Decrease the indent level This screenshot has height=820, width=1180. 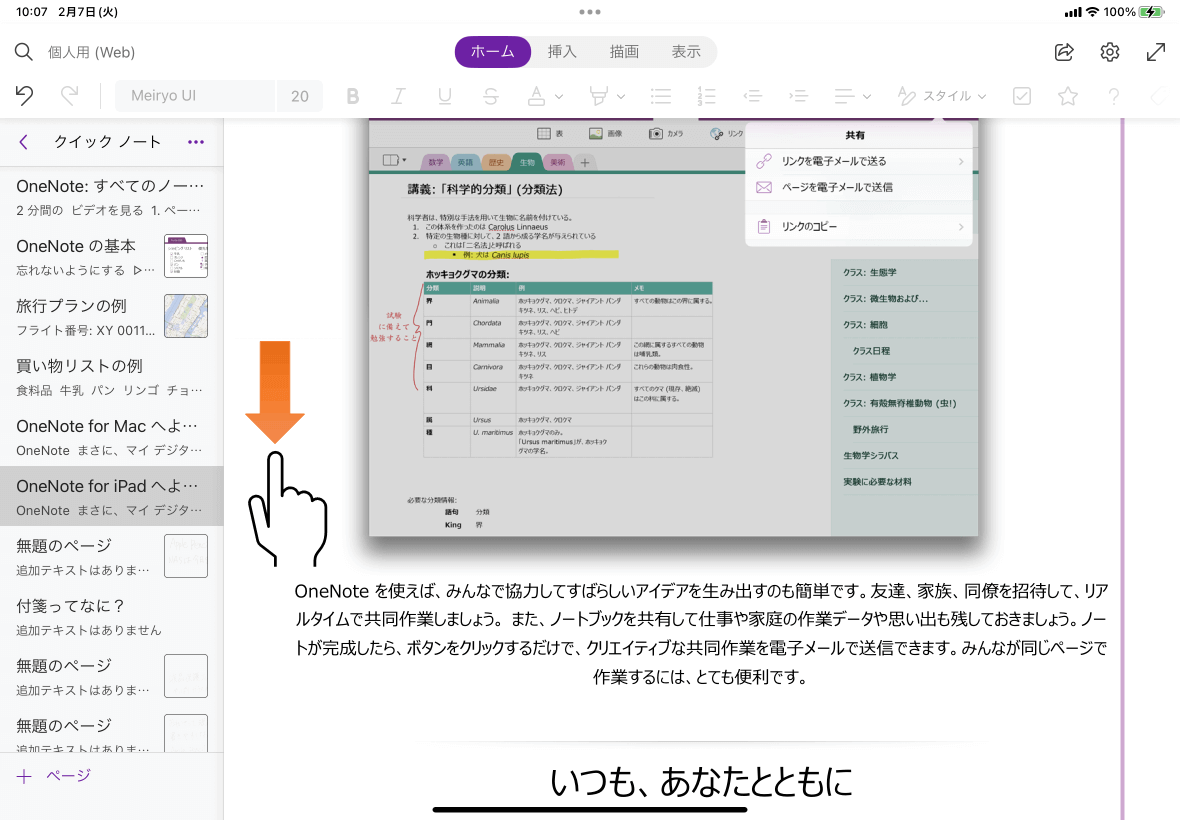pos(753,96)
